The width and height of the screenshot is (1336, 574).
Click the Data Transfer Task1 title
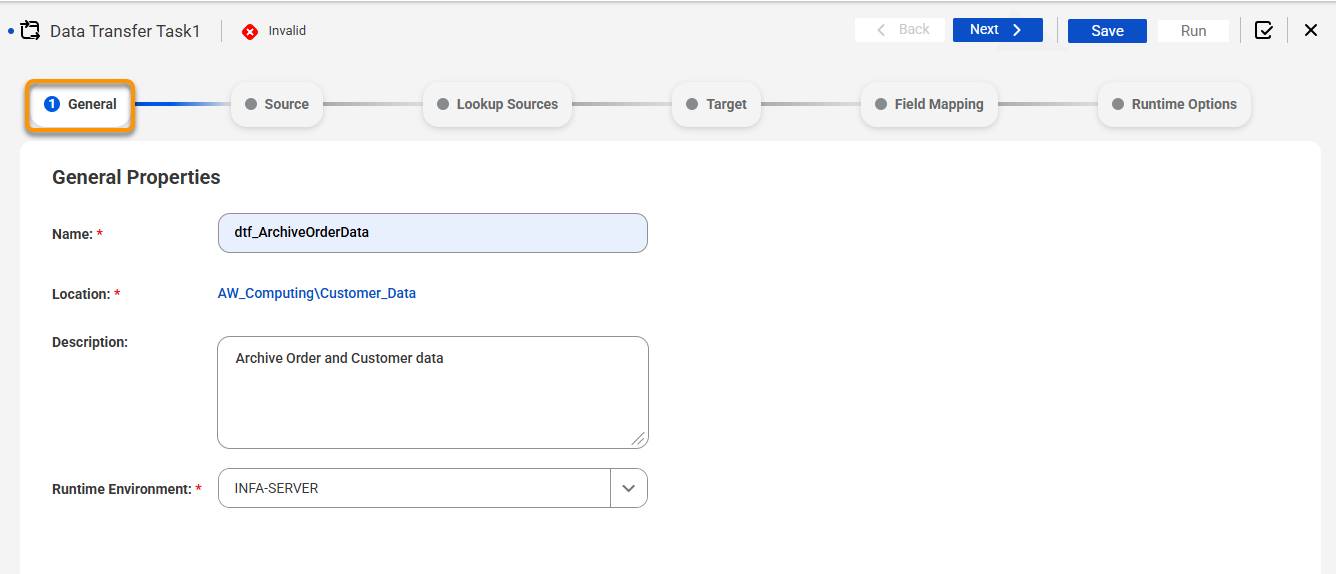coord(125,31)
